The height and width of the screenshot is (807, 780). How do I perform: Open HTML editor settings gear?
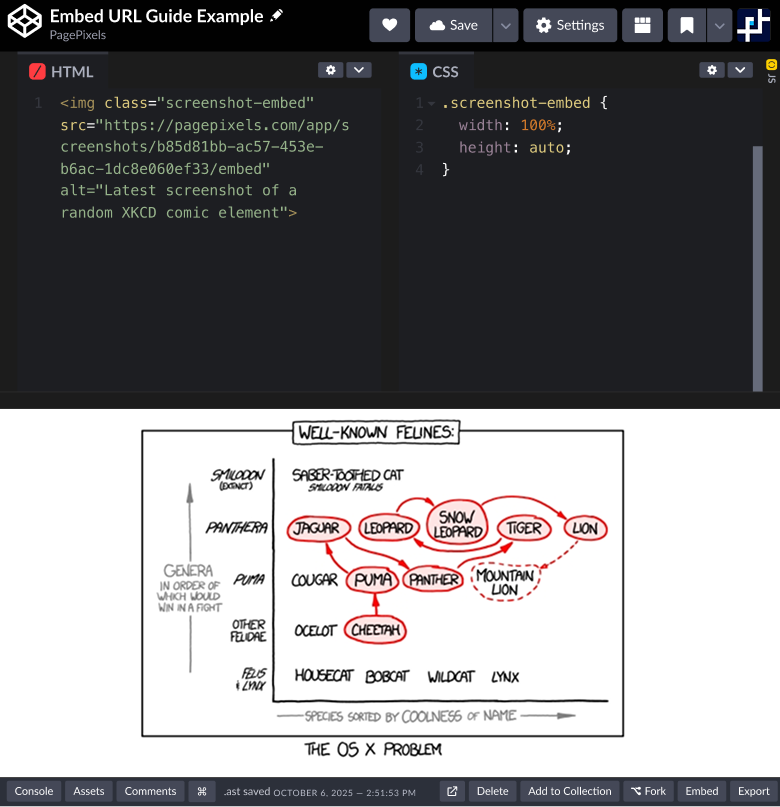330,70
